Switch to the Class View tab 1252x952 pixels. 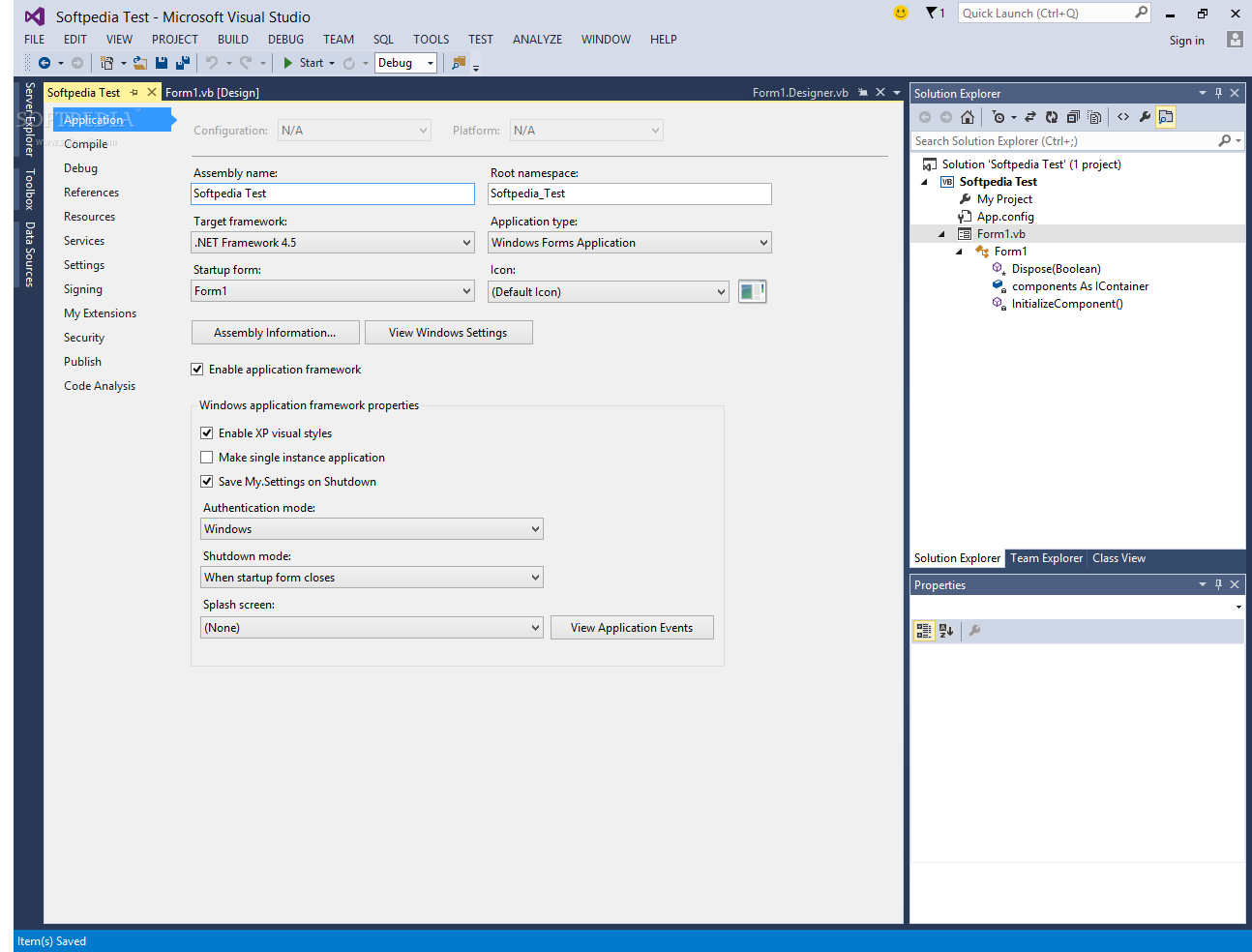pos(1119,558)
